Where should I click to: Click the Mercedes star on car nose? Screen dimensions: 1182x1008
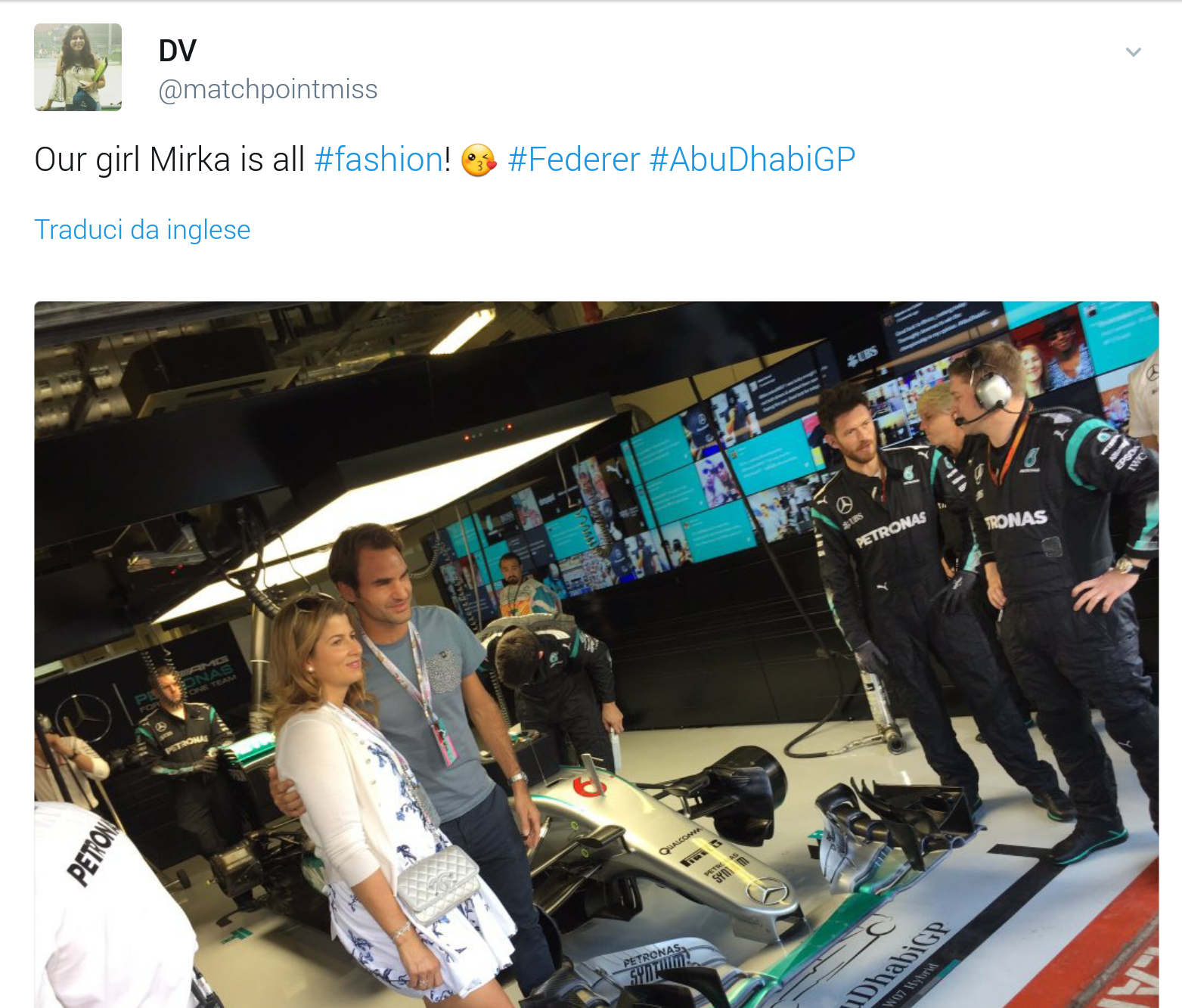pyautogui.click(x=768, y=894)
